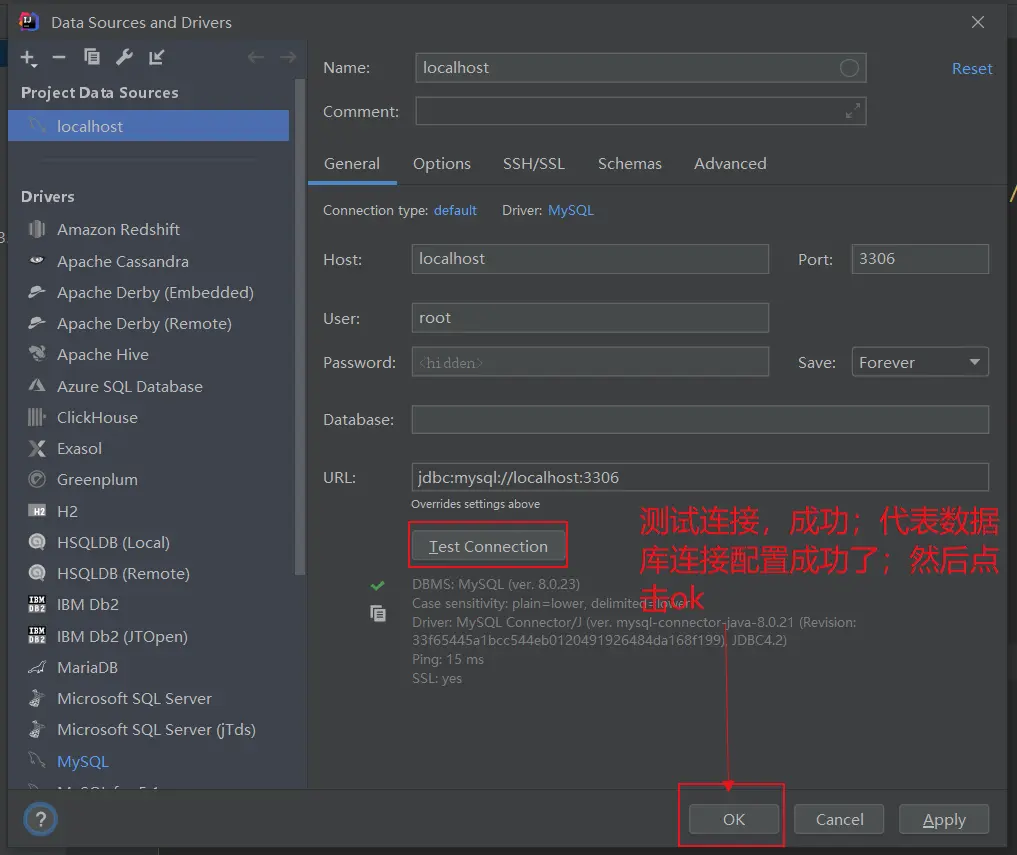Click the Add data source plus icon
Viewport: 1017px width, 855px height.
28,58
